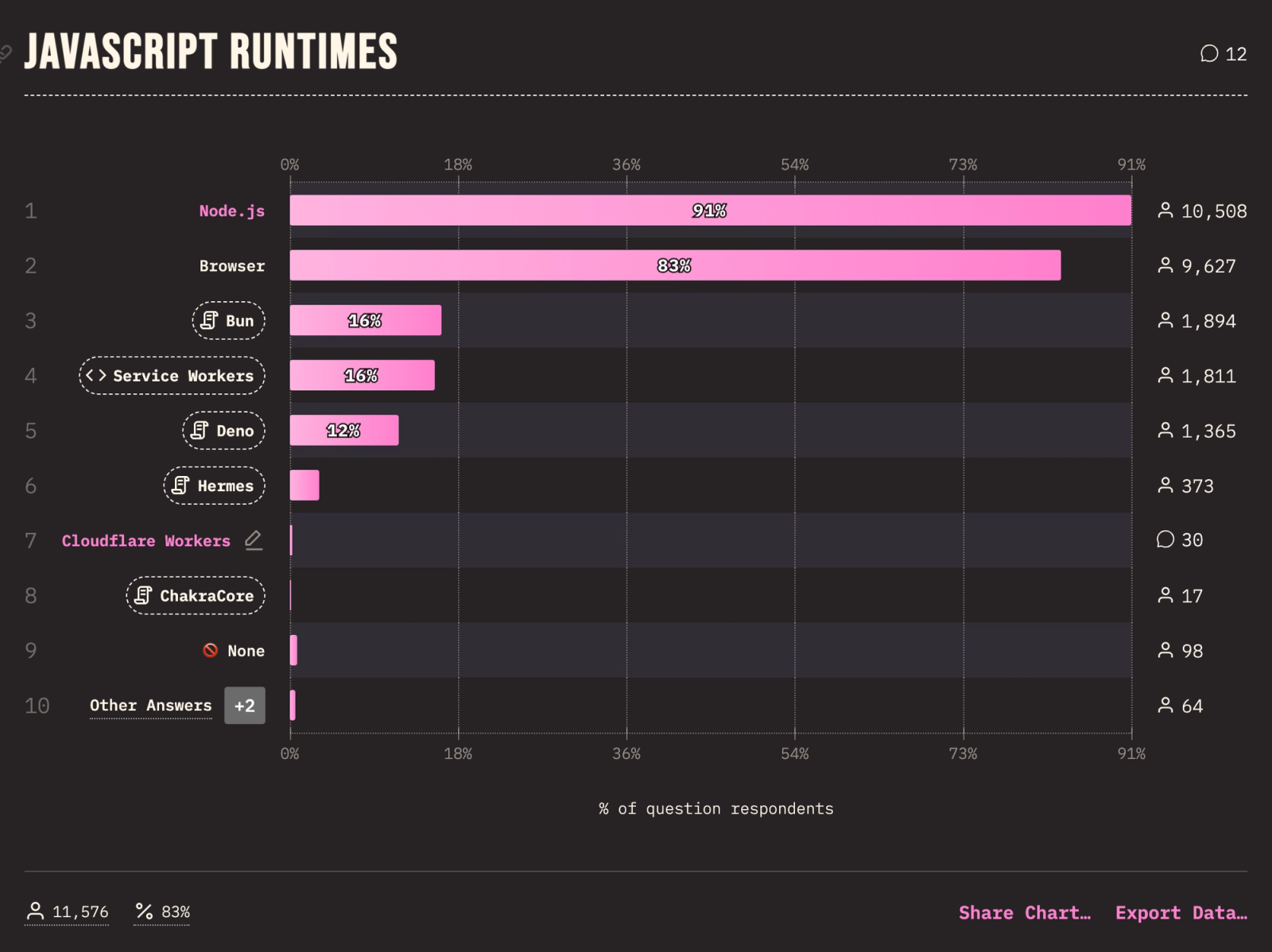Click the anchor link icon beside the title

(x=5, y=53)
